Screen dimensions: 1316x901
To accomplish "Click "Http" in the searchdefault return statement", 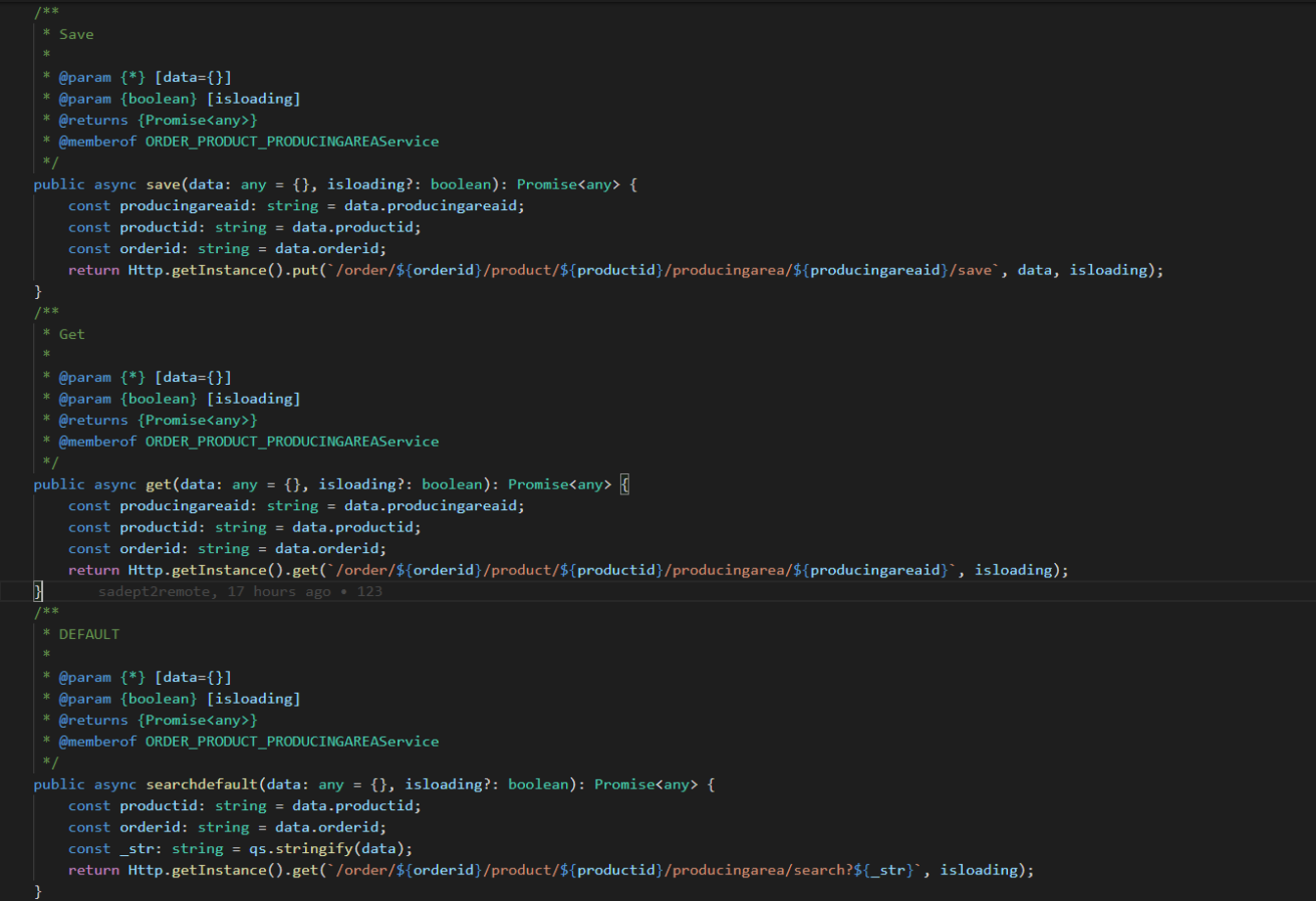I will pos(145,871).
